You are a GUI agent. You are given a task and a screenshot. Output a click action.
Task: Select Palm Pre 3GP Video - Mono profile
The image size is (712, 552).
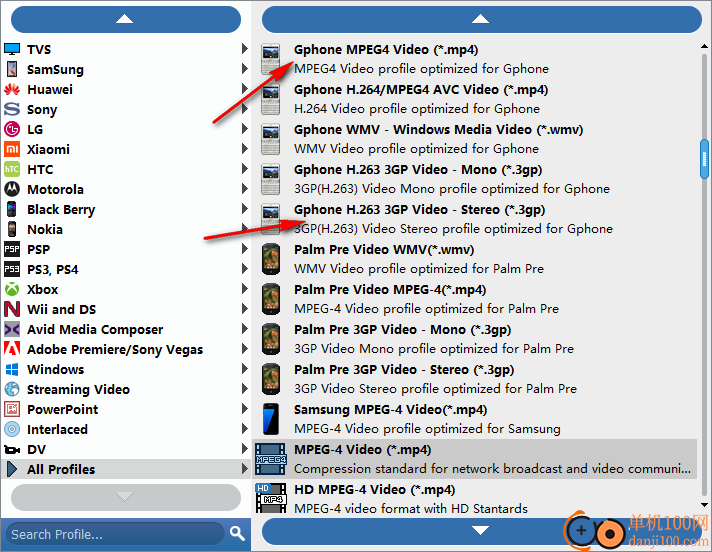point(475,339)
